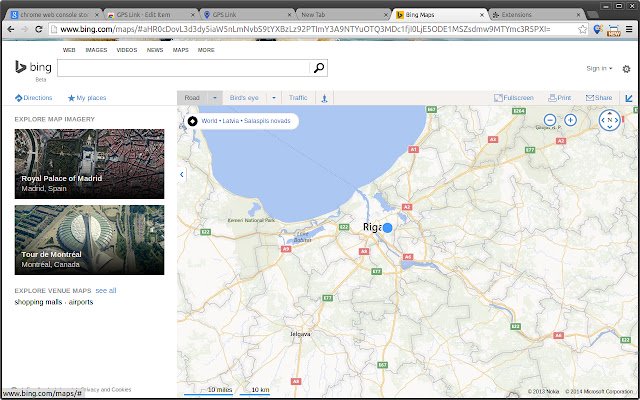Switch to the chrome web console tab
Screen dimensions: 640x400
[54, 15]
